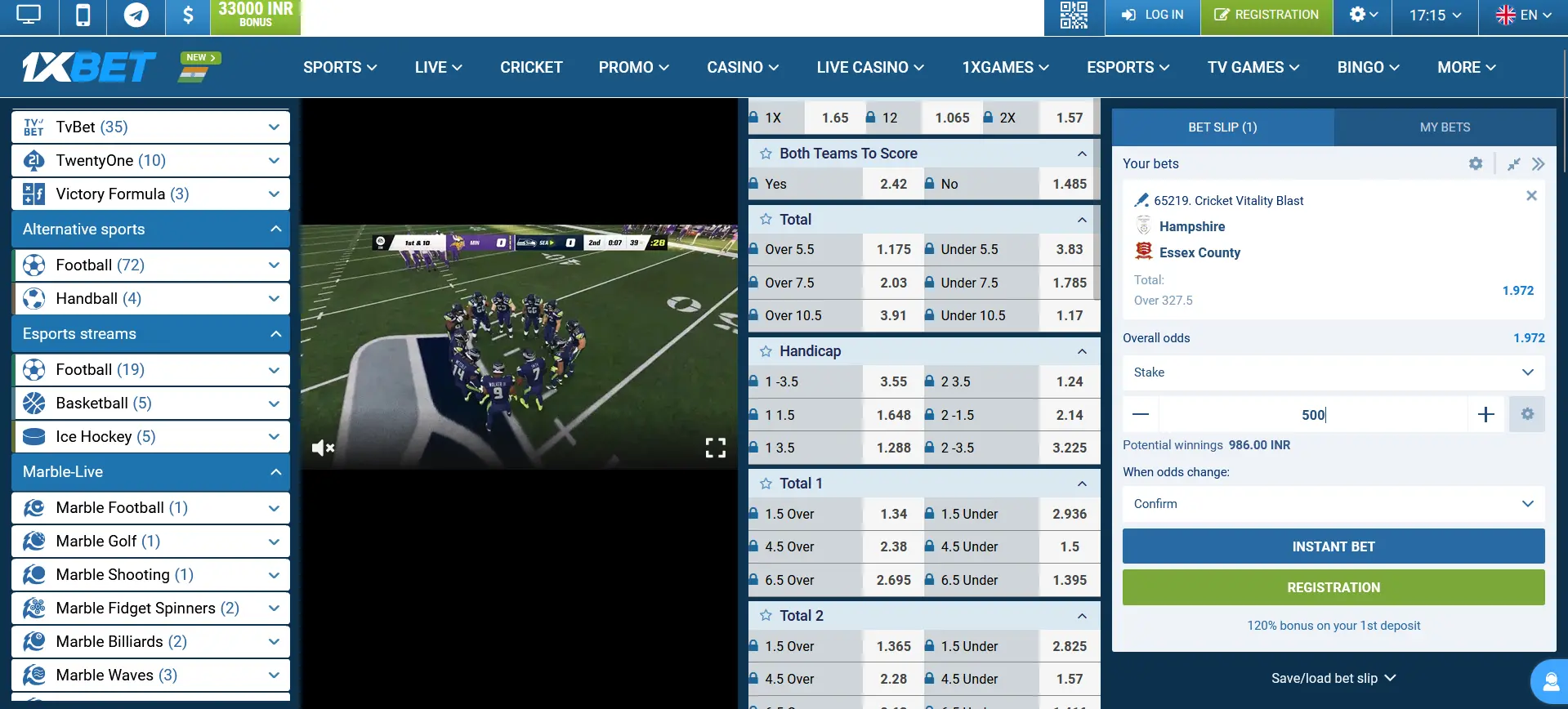Open the time zone 17:15 dropdown
The width and height of the screenshot is (1568, 709).
click(1435, 15)
